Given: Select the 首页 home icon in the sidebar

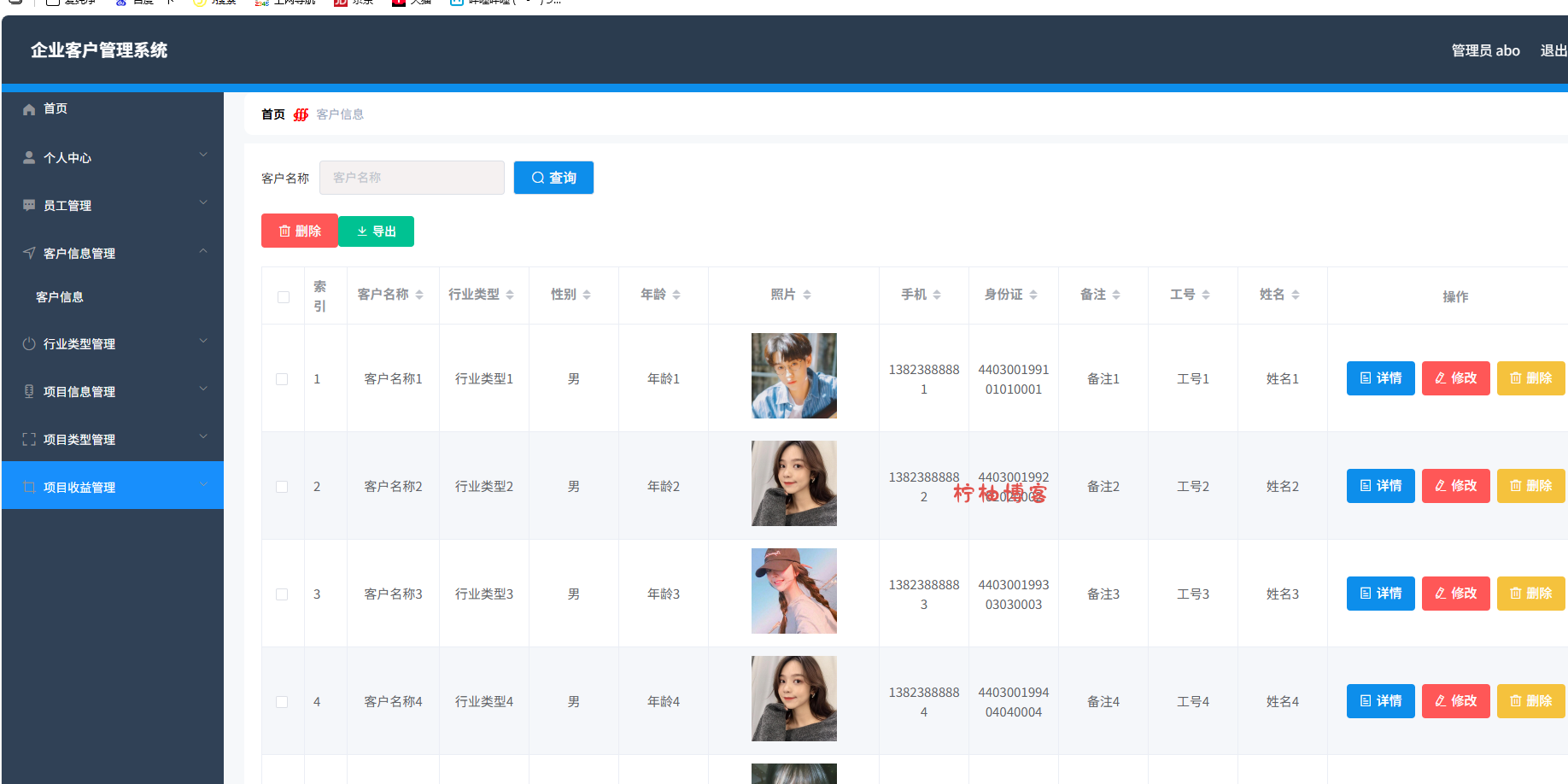Looking at the screenshot, I should 29,108.
